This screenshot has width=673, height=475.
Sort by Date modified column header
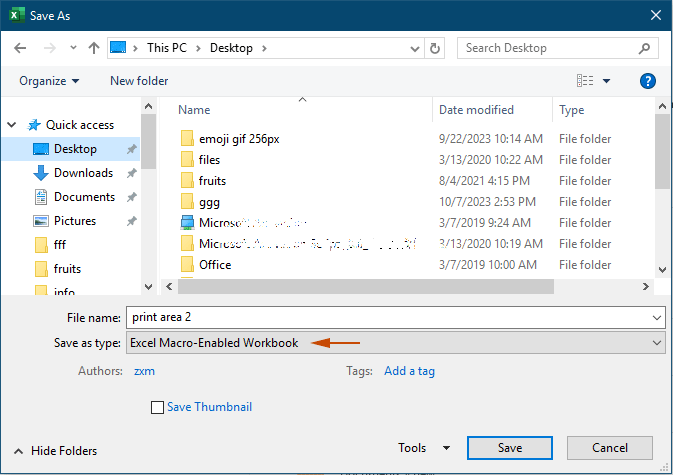pos(476,110)
